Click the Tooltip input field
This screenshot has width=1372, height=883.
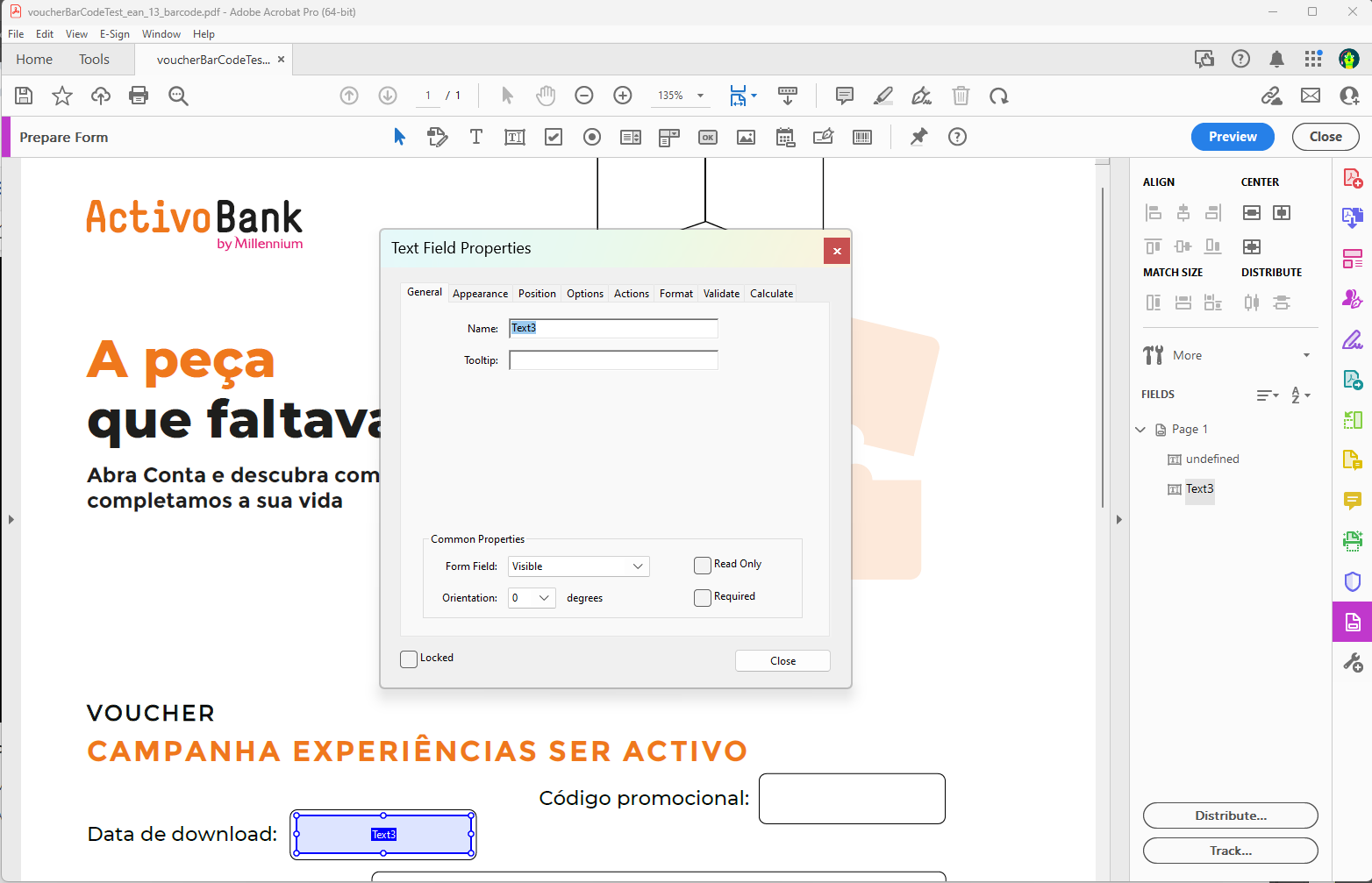click(x=613, y=360)
